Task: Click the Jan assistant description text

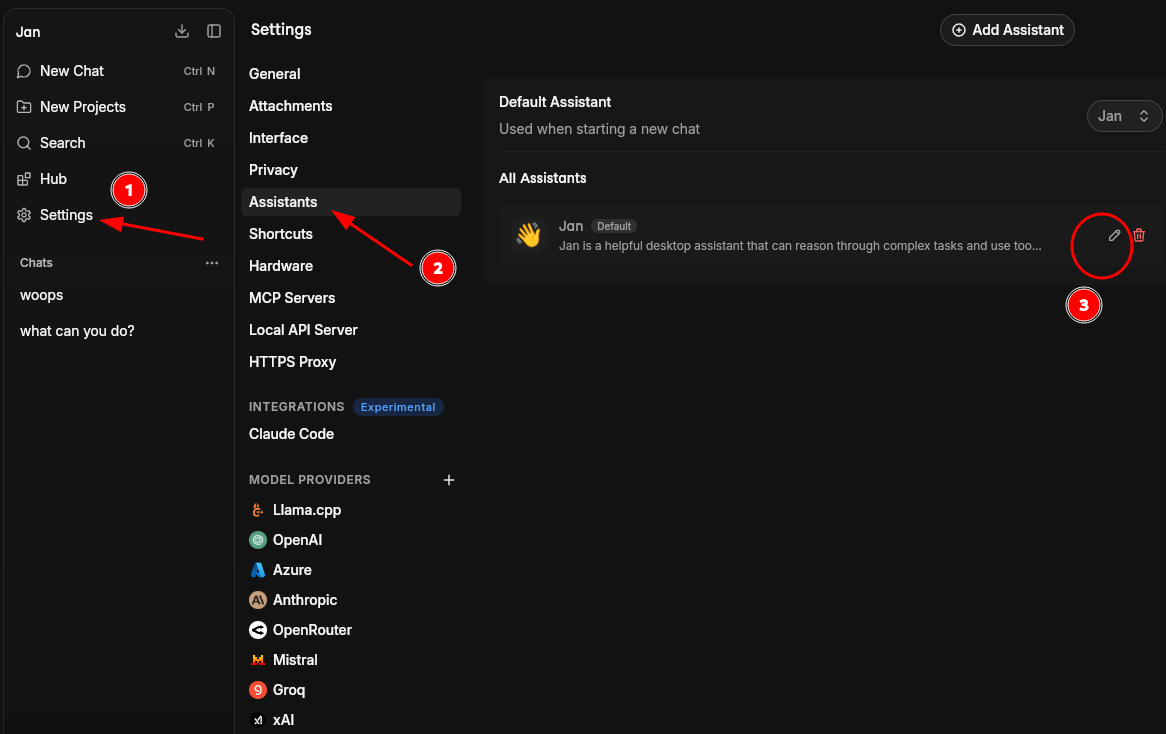Action: [799, 246]
